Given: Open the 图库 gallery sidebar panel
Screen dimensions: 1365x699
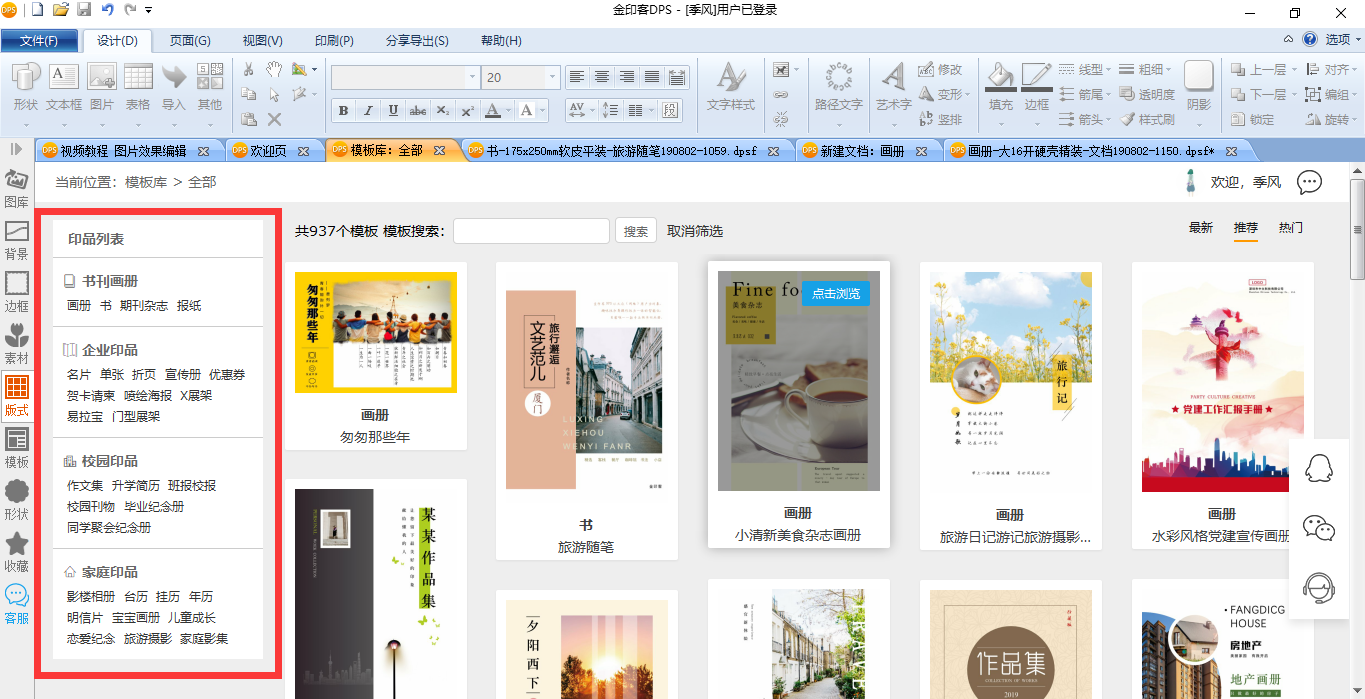Looking at the screenshot, I should [16, 187].
